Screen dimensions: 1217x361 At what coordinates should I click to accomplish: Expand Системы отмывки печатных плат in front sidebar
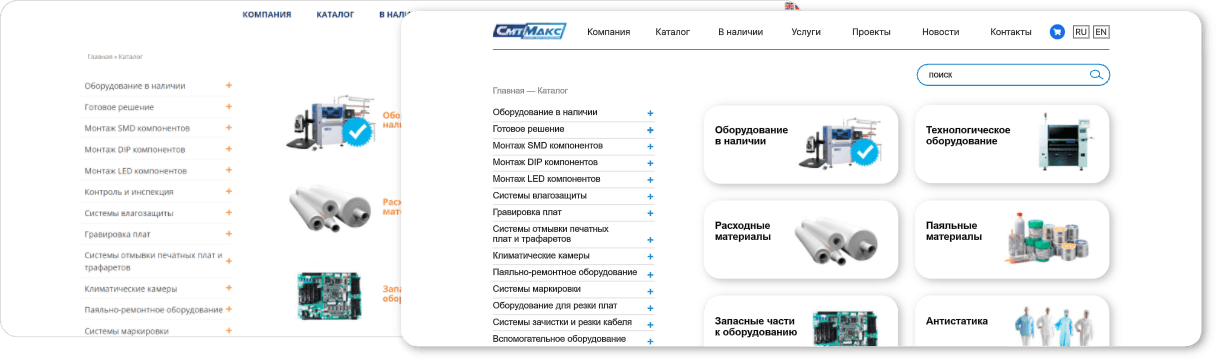coord(650,240)
